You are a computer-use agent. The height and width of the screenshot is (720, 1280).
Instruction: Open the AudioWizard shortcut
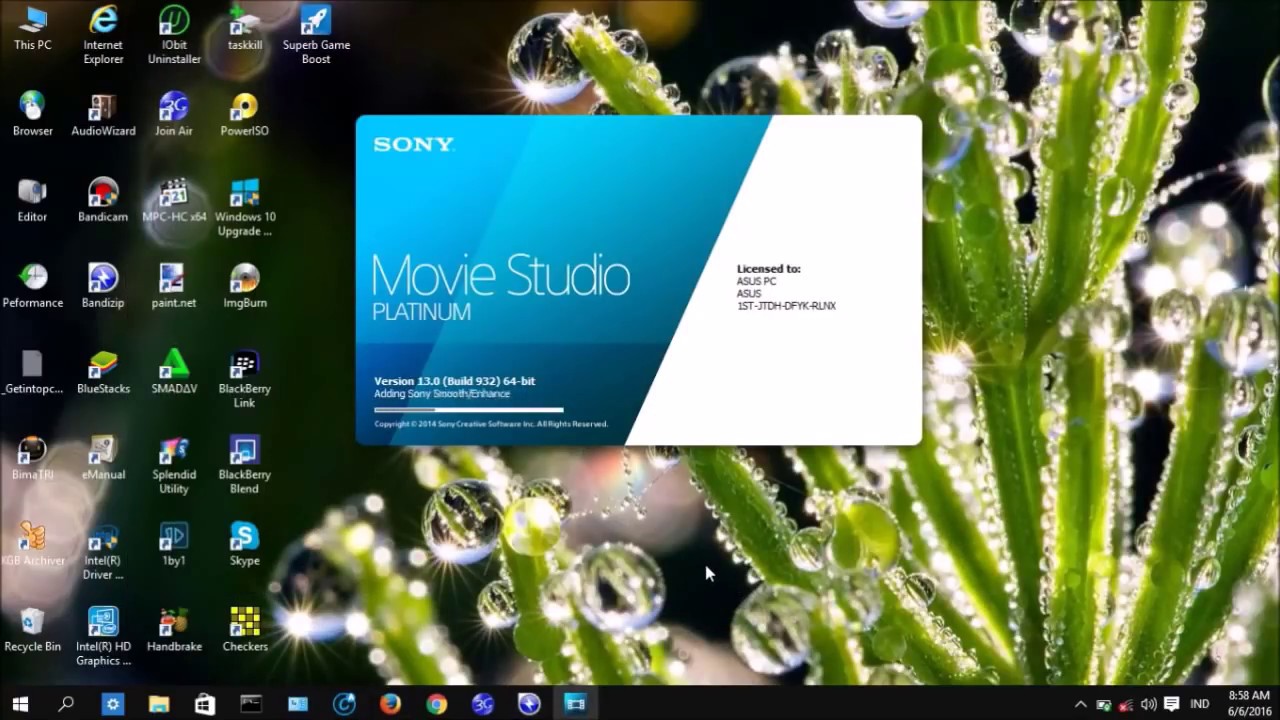(x=103, y=115)
